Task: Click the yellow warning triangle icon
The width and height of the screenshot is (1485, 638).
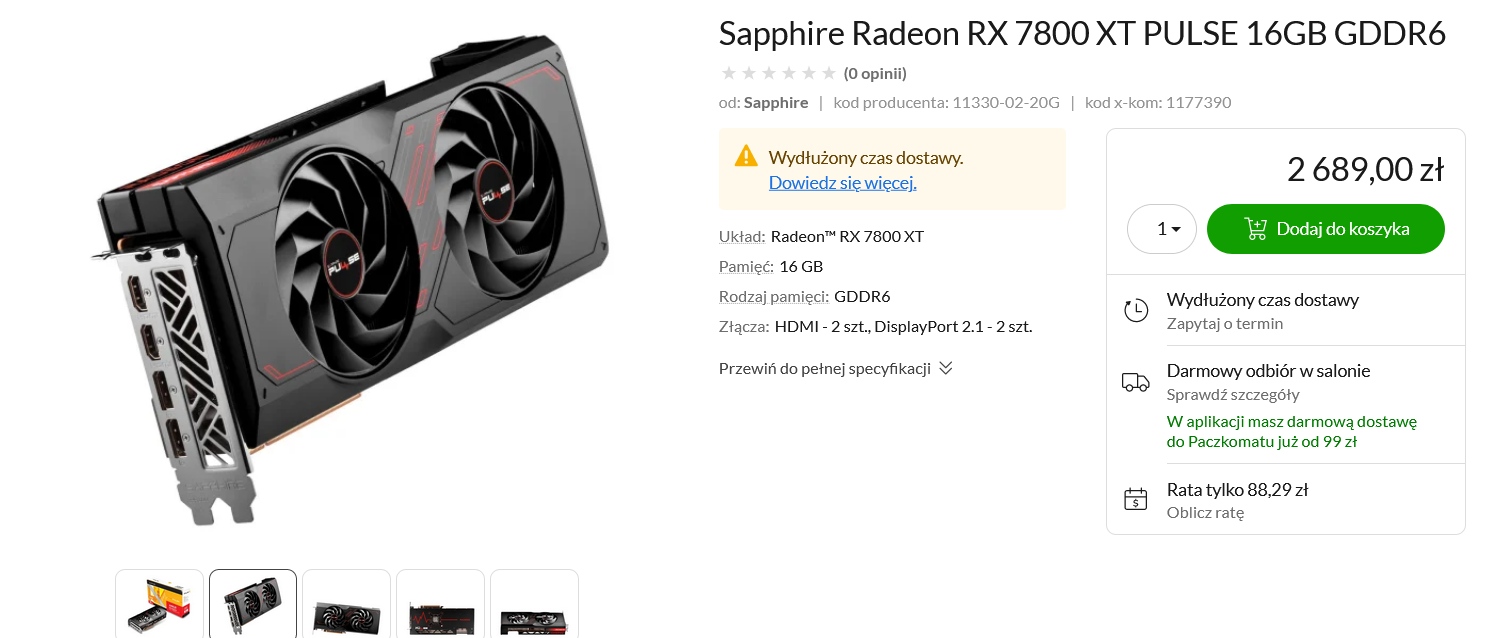Action: (x=746, y=156)
